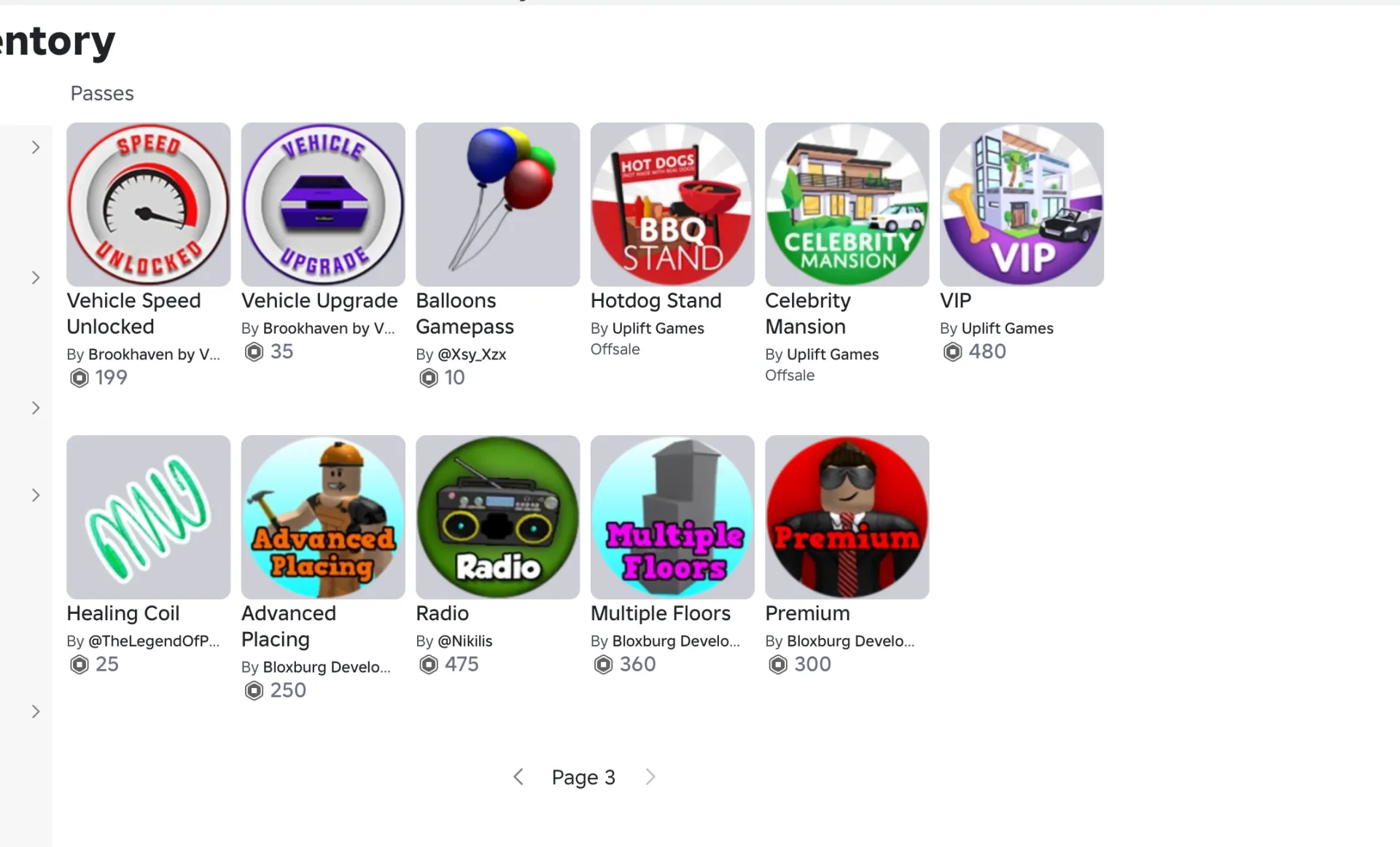Screen dimensions: 1400x847
Task: Open the BBQ Hotdog Stand pass icon
Action: click(x=672, y=204)
